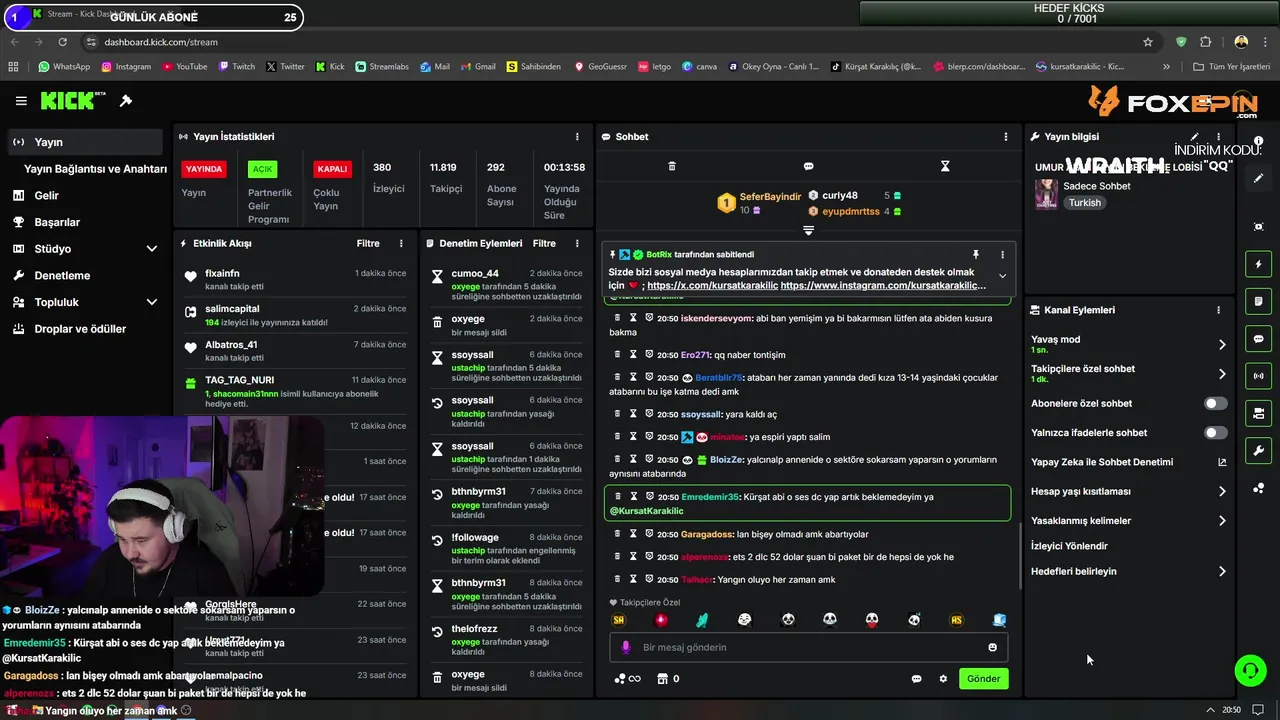
Task: Open Denetim Eylemleri three-dot menu
Action: point(576,243)
